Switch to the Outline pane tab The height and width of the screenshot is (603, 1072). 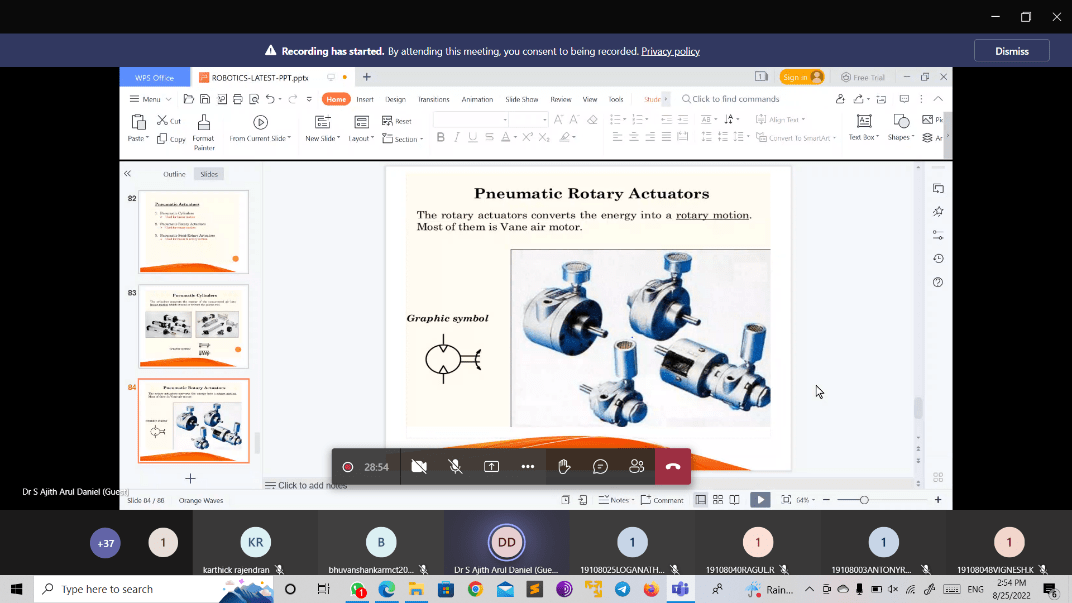coord(174,174)
